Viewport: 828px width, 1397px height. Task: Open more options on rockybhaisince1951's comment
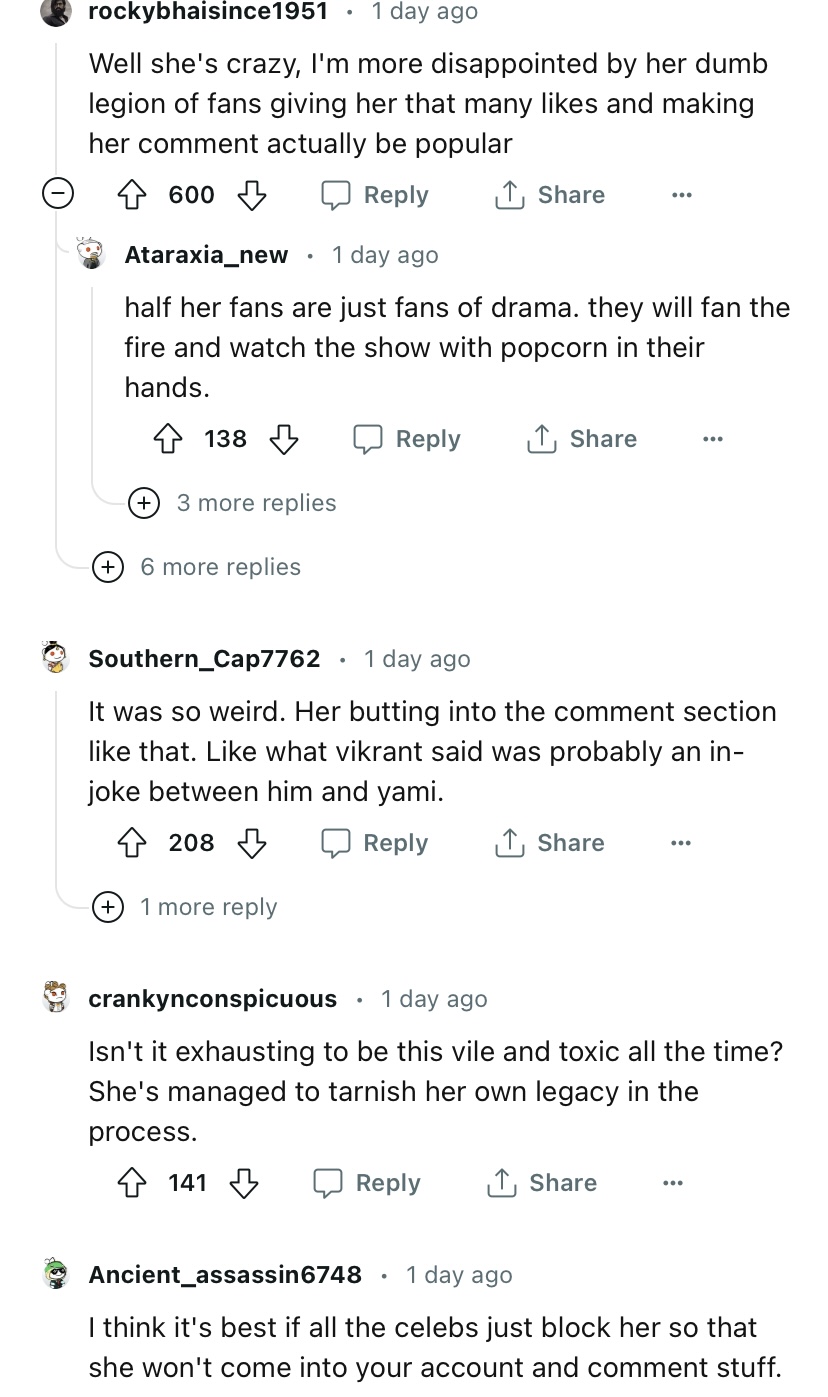[680, 195]
